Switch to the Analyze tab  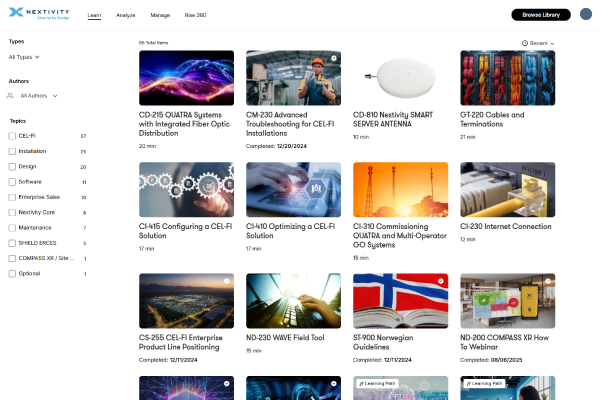click(125, 16)
